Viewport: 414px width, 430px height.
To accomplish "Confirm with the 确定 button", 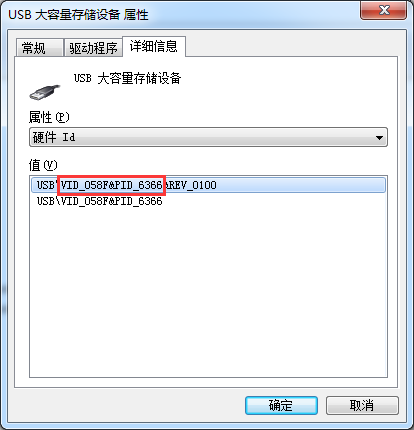I will click(281, 405).
